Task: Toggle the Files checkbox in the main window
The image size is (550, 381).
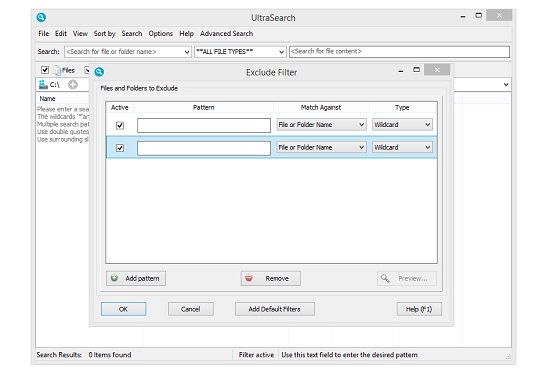Action: (45, 70)
